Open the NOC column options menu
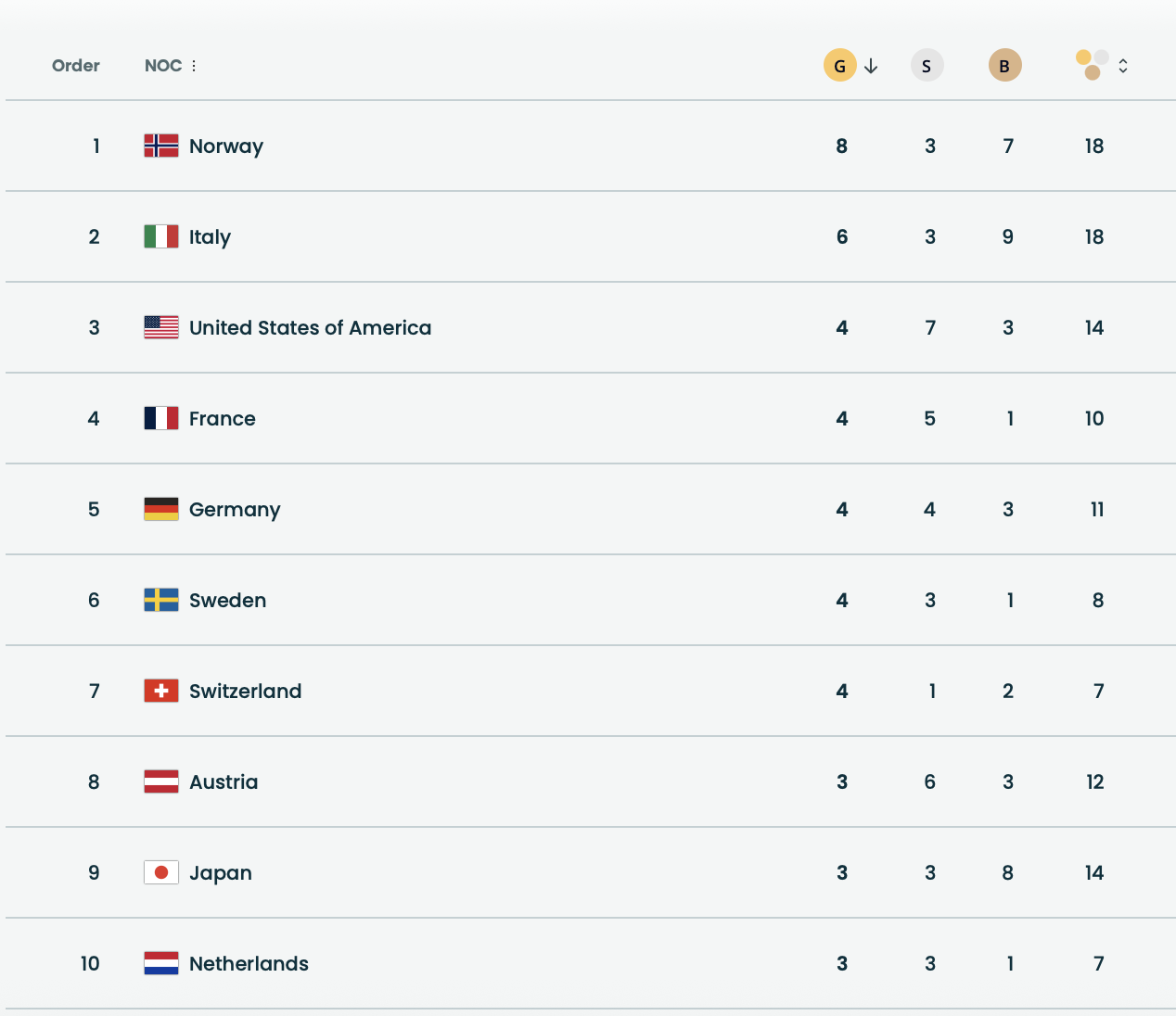The width and height of the screenshot is (1176, 1016). point(194,66)
